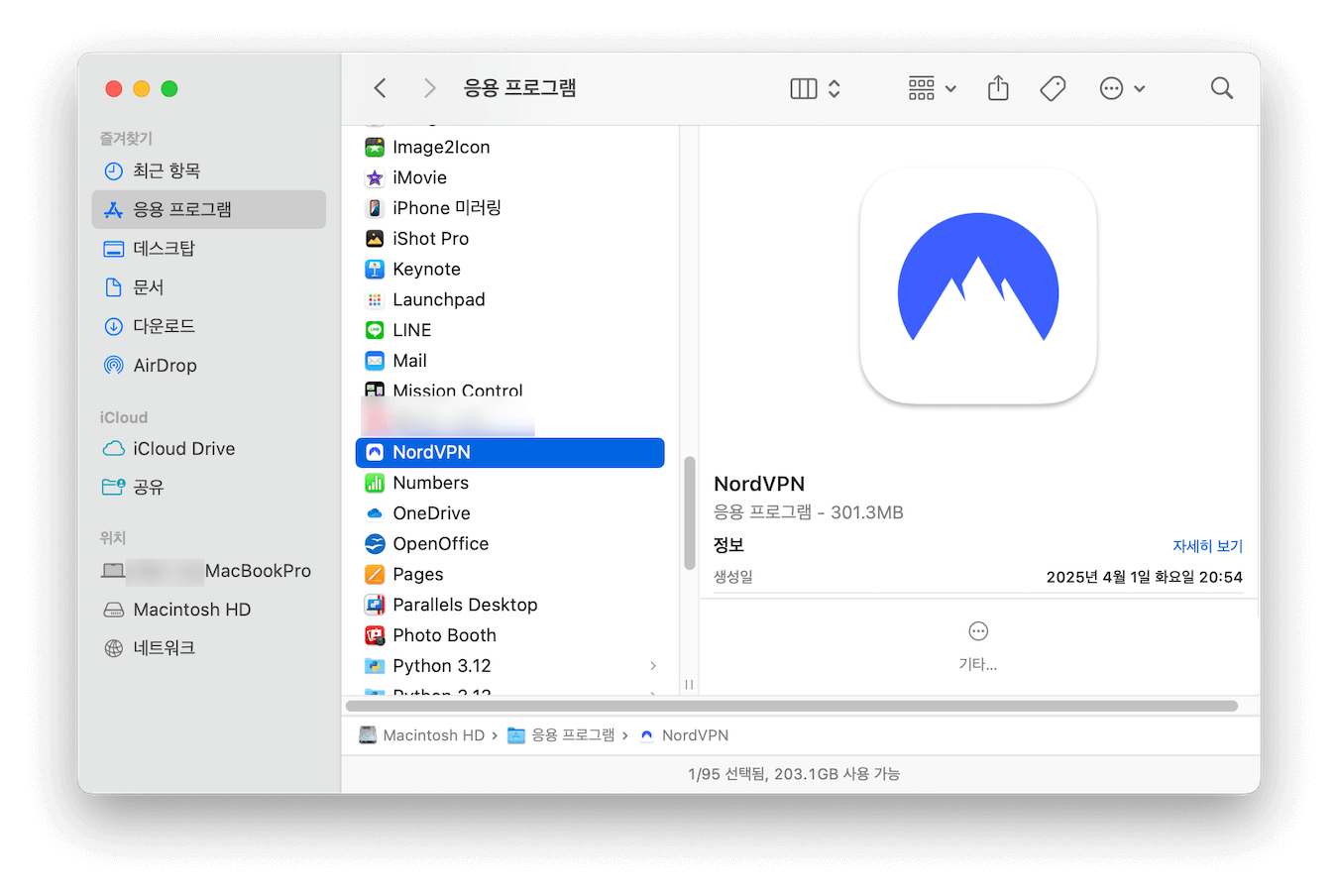Expand Python 3.12 folder chevron
This screenshot has width=1338, height=896.
tap(653, 666)
